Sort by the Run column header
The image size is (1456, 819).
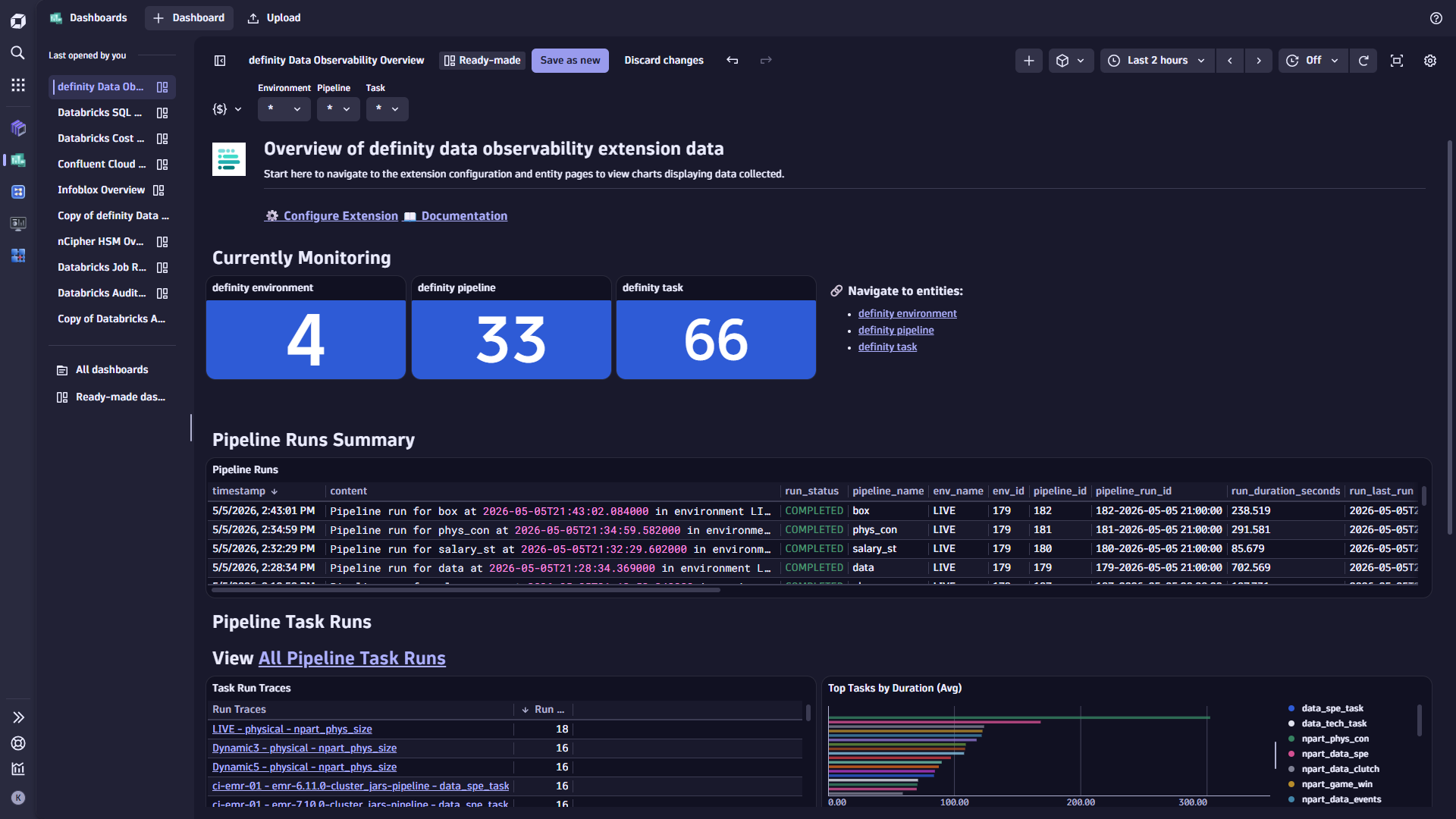543,710
